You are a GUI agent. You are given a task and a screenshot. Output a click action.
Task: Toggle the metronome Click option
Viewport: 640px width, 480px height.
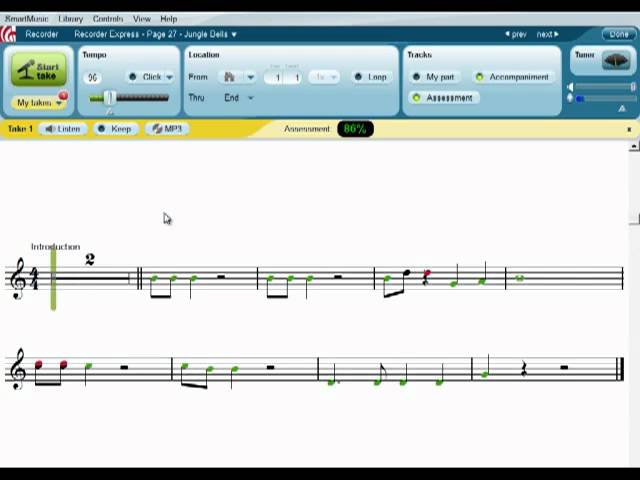146,77
